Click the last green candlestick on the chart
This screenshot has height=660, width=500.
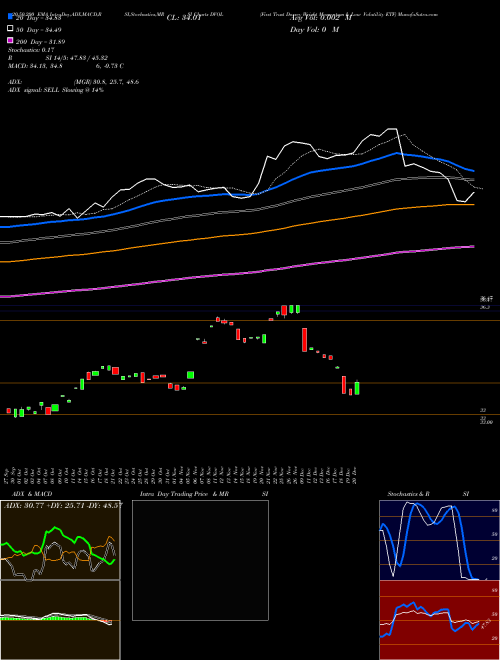357,387
